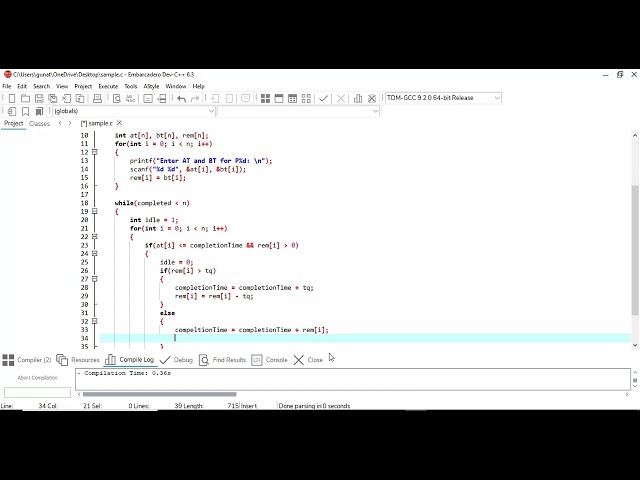The height and width of the screenshot is (480, 640).
Task: Click the Indent toolbar icon
Action: [x=215, y=98]
